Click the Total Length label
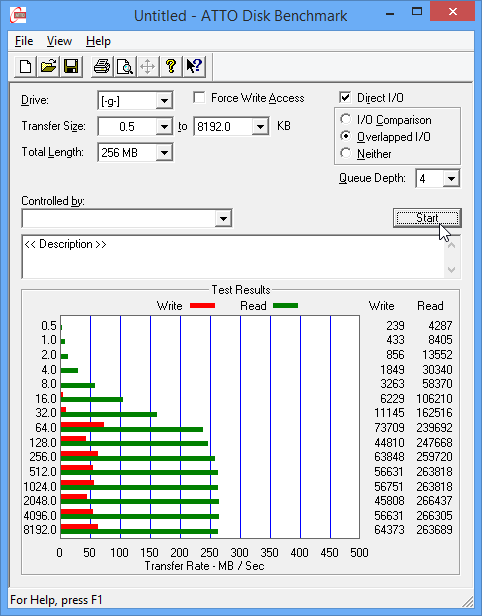The image size is (482, 616). coord(53,152)
